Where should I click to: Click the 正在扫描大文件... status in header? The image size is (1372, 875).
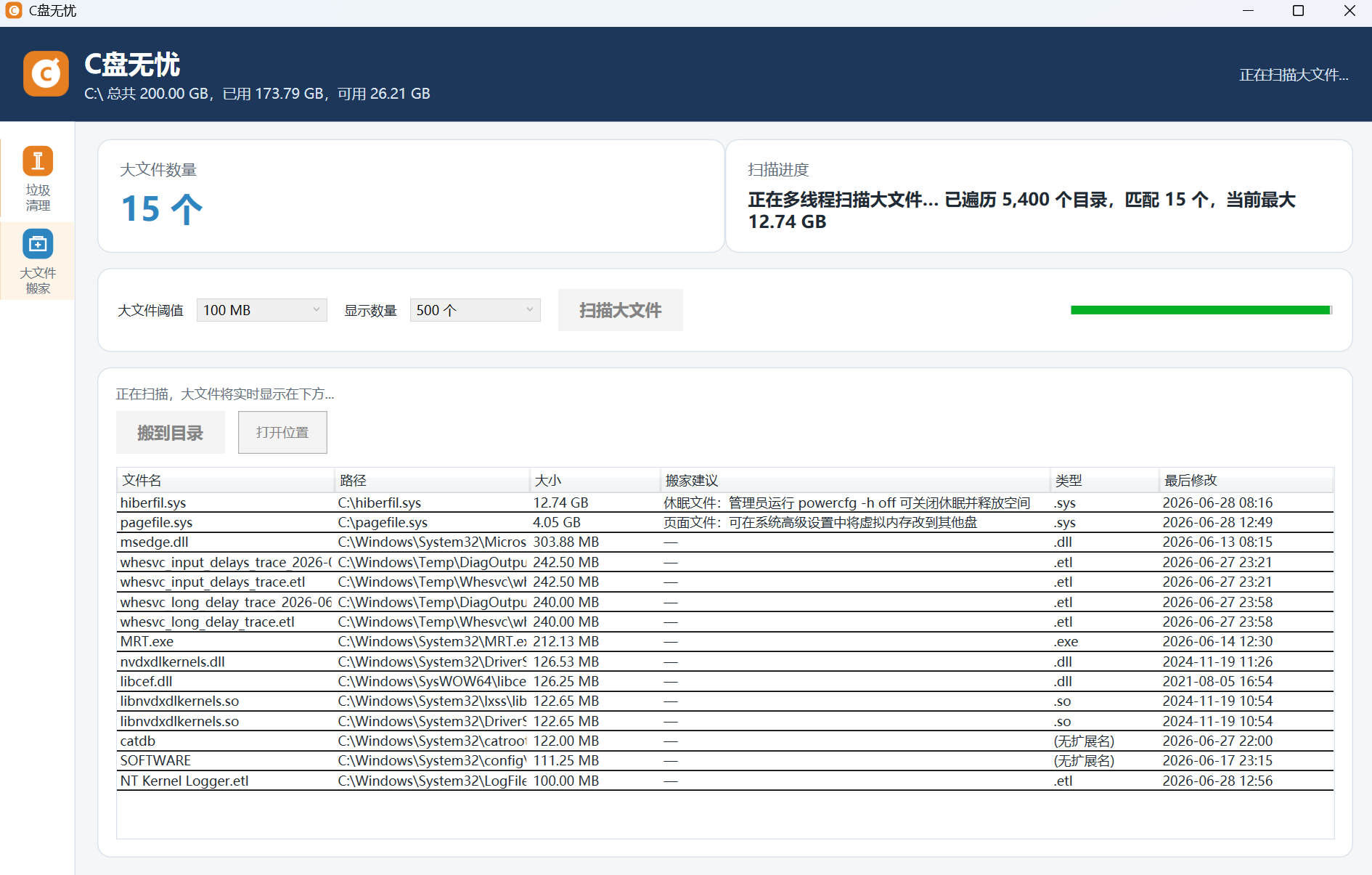[1294, 75]
